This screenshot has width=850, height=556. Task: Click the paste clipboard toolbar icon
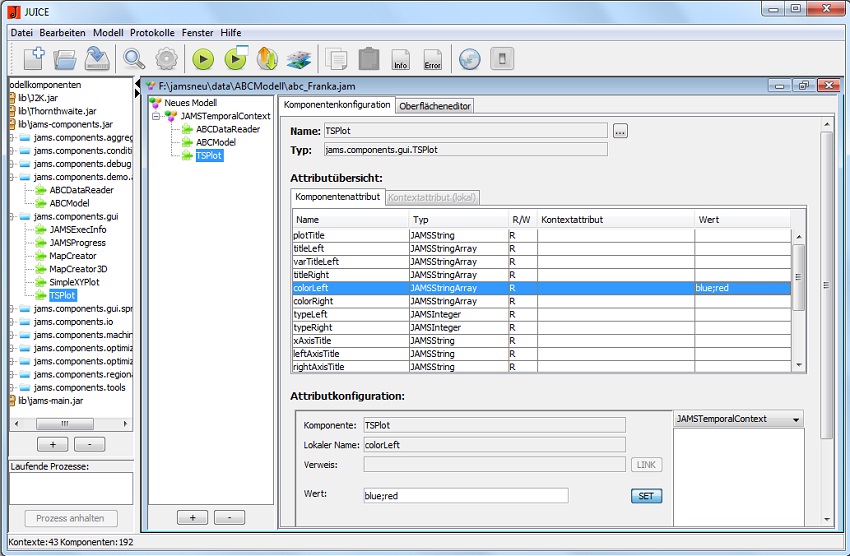click(369, 59)
